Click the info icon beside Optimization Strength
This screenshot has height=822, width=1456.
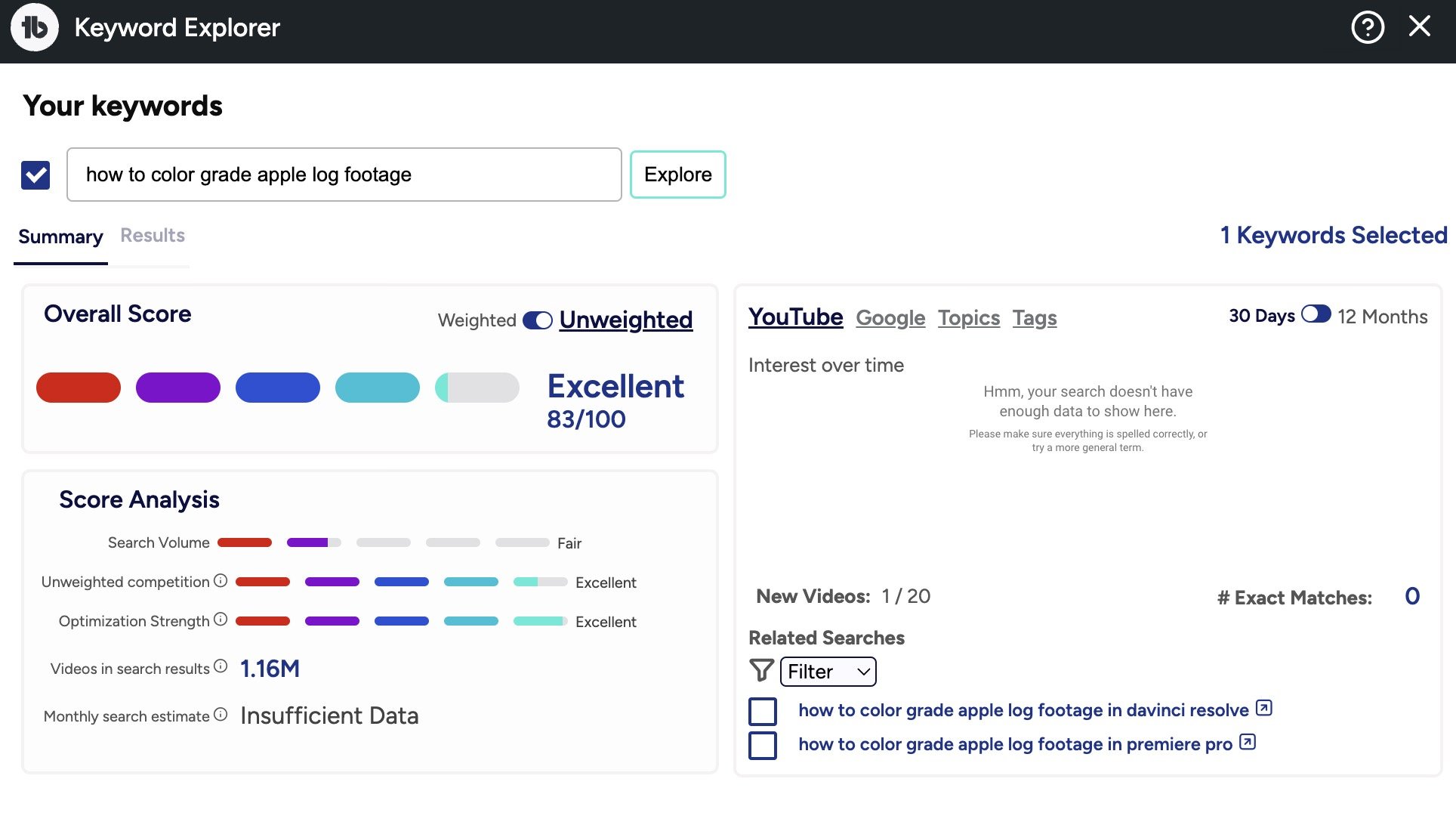[221, 620]
